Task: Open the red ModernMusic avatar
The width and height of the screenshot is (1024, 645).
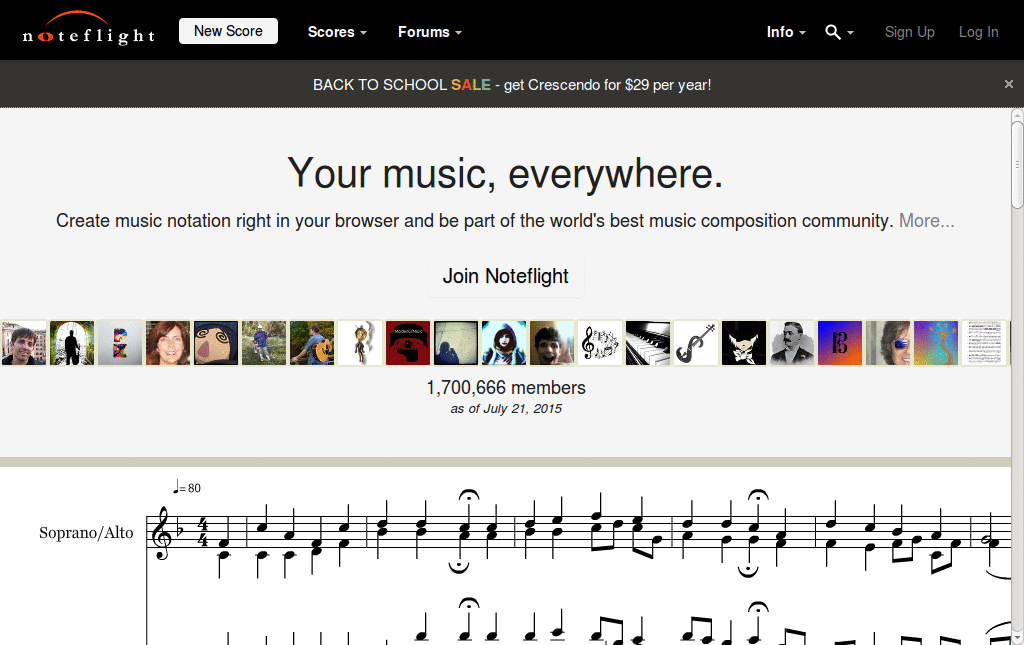Action: click(x=408, y=343)
